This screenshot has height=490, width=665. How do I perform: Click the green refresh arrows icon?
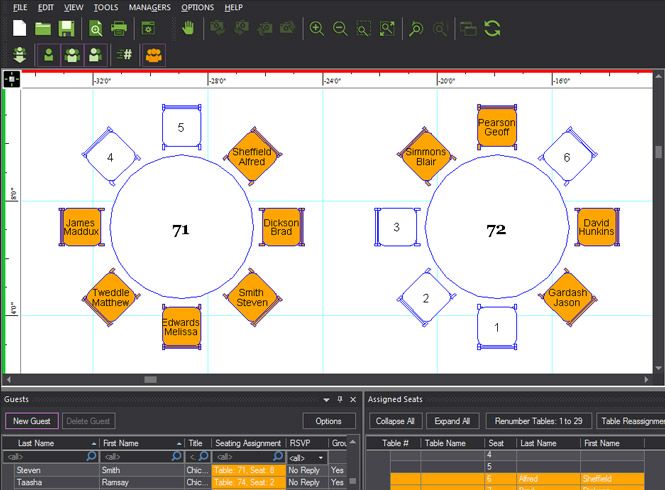click(x=492, y=28)
